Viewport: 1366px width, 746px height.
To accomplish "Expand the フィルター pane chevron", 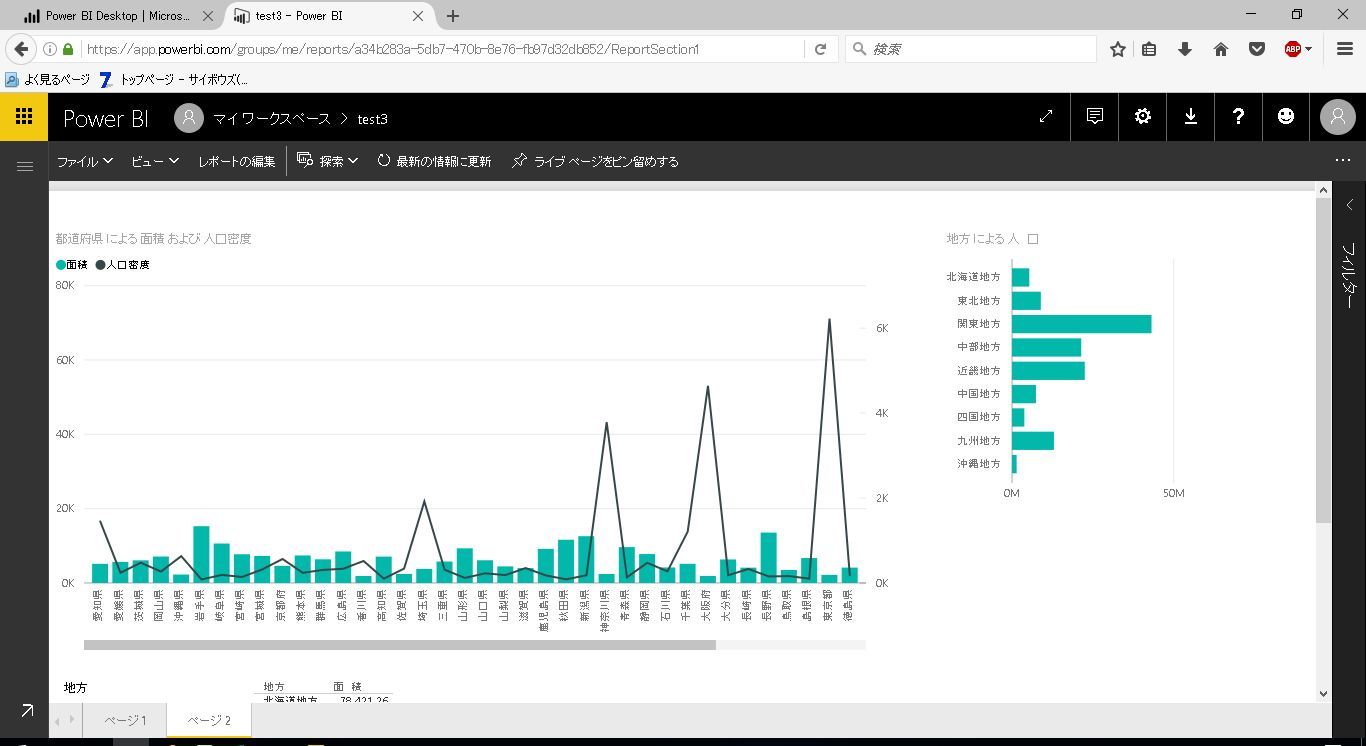I will [1349, 205].
